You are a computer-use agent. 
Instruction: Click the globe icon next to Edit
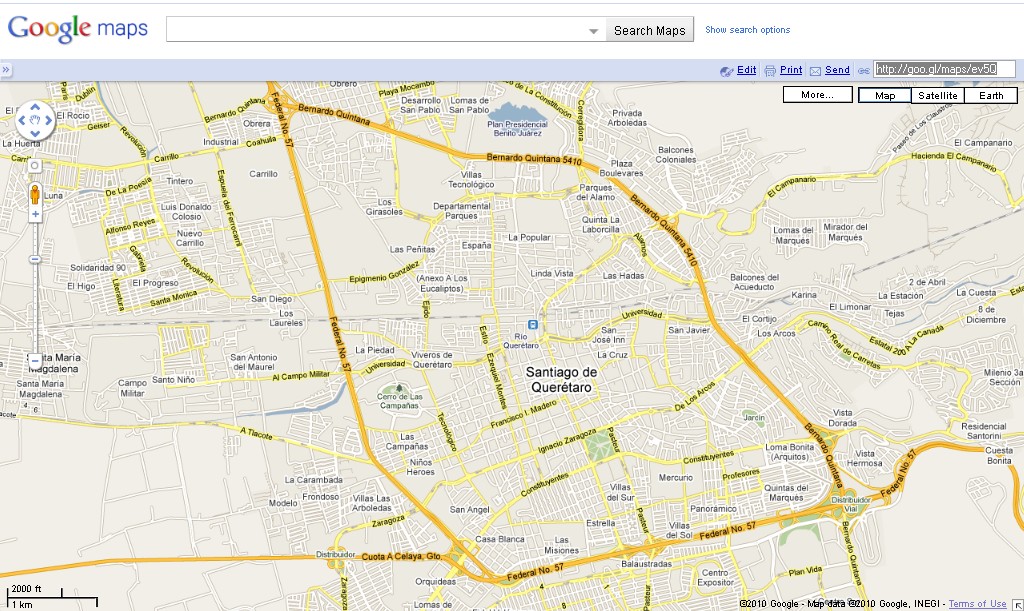[727, 70]
